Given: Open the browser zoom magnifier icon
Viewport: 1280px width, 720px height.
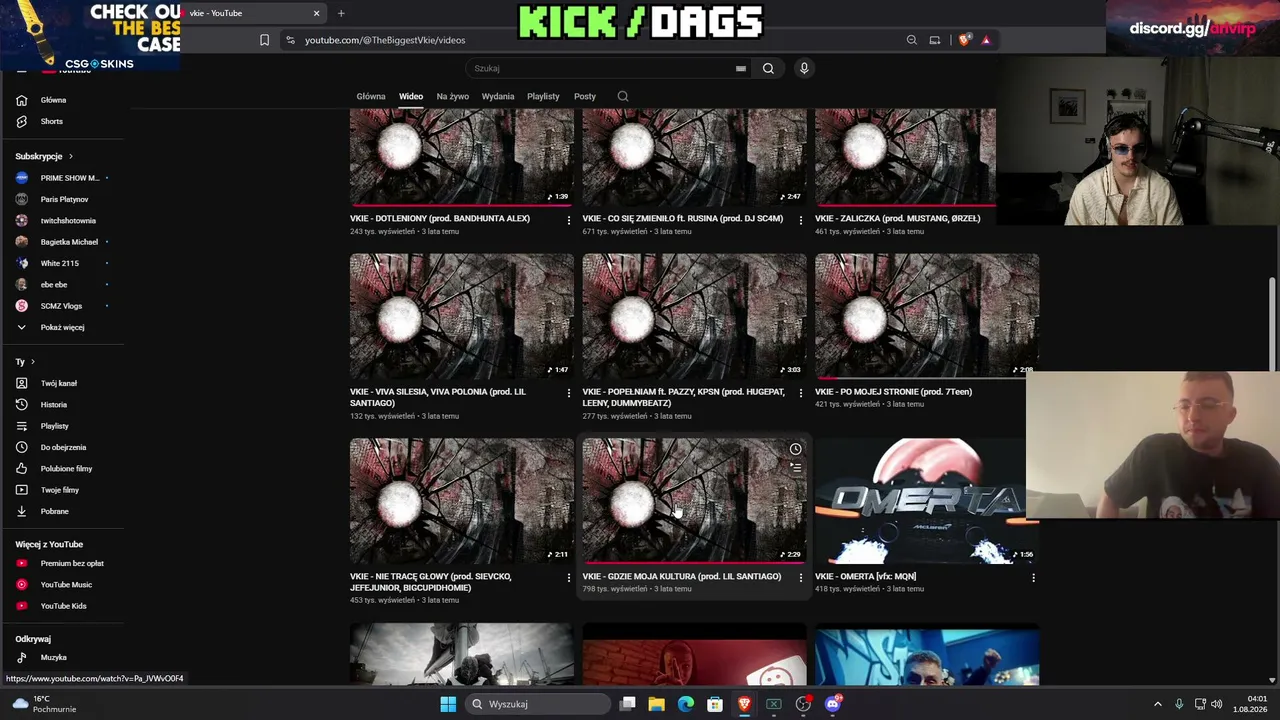Looking at the screenshot, I should pos(912,40).
